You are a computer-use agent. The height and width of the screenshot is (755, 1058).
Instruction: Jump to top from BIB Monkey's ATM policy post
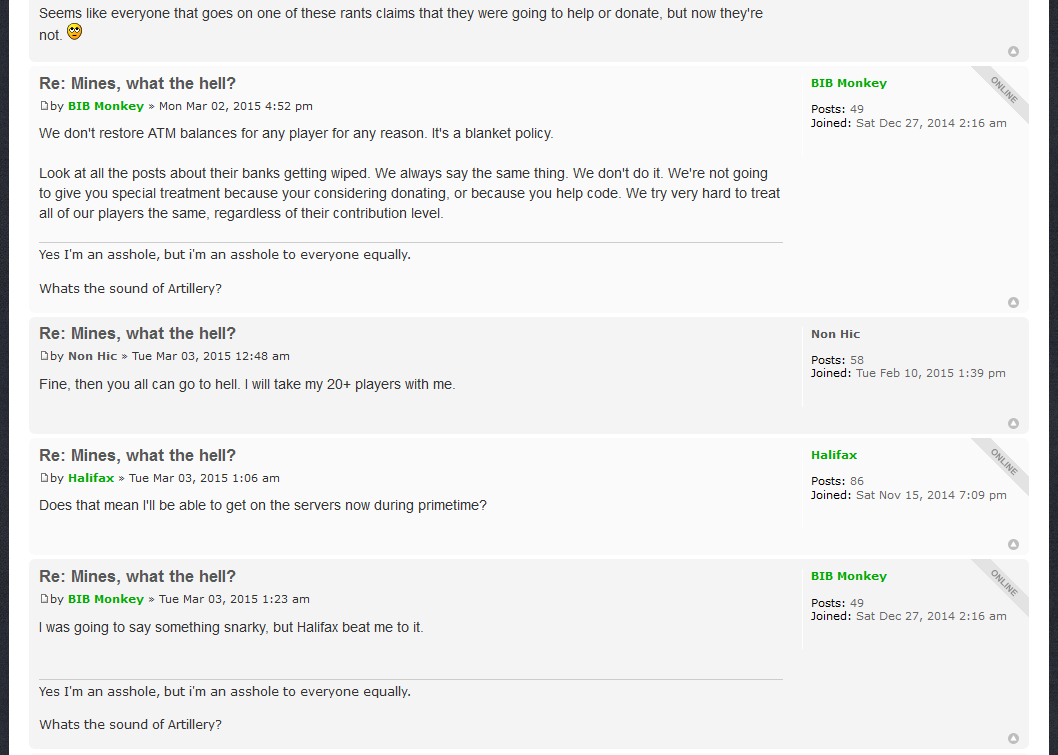click(1013, 302)
